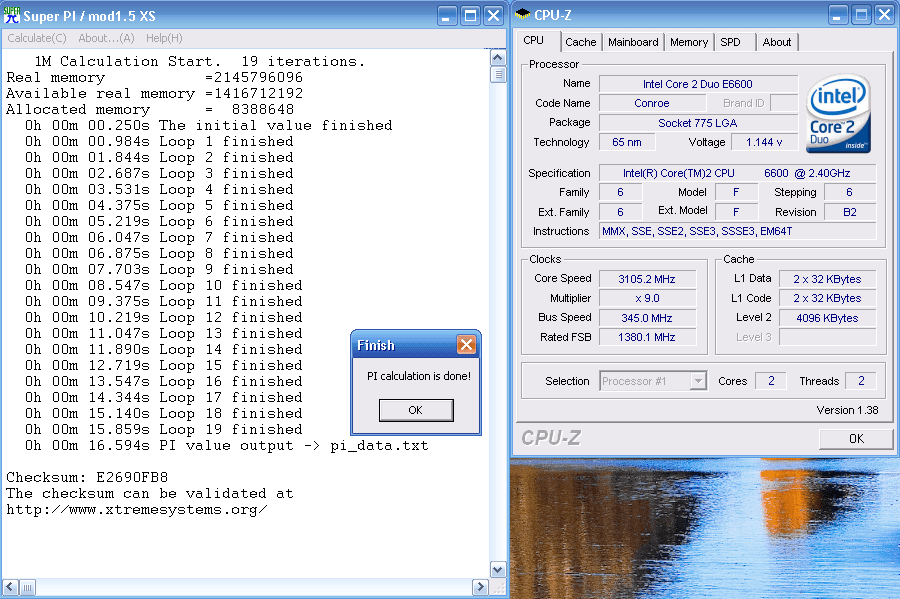Click the Revision value B2

click(850, 212)
